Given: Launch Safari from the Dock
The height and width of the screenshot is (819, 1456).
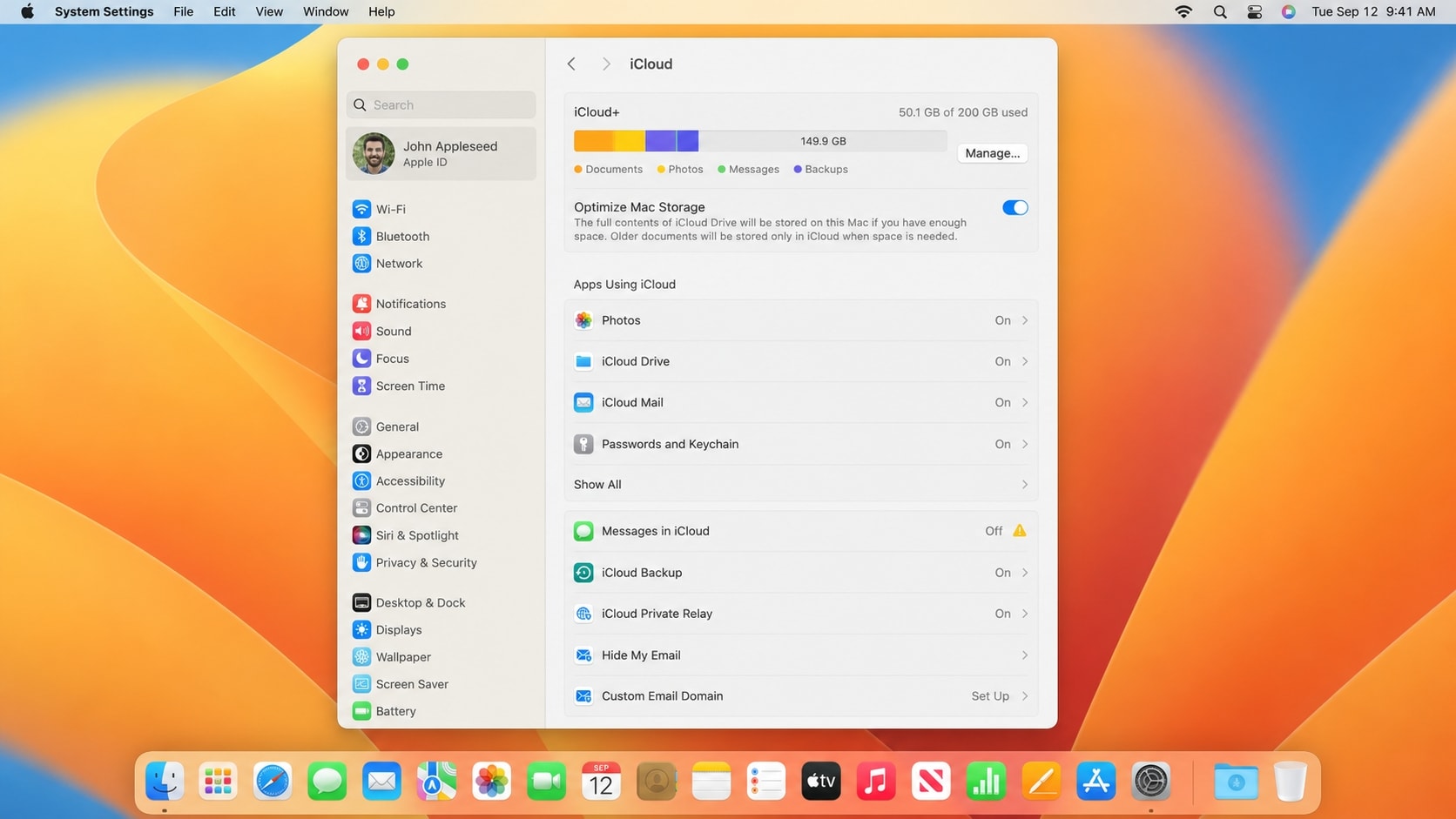Looking at the screenshot, I should [273, 781].
